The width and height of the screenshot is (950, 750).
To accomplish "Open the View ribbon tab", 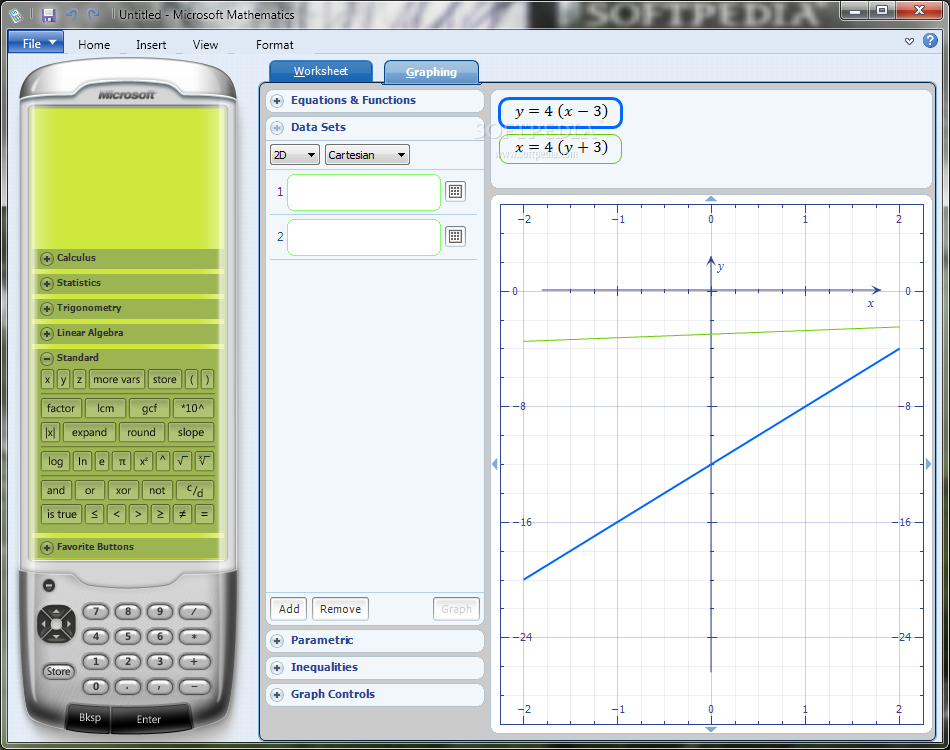I will (205, 45).
